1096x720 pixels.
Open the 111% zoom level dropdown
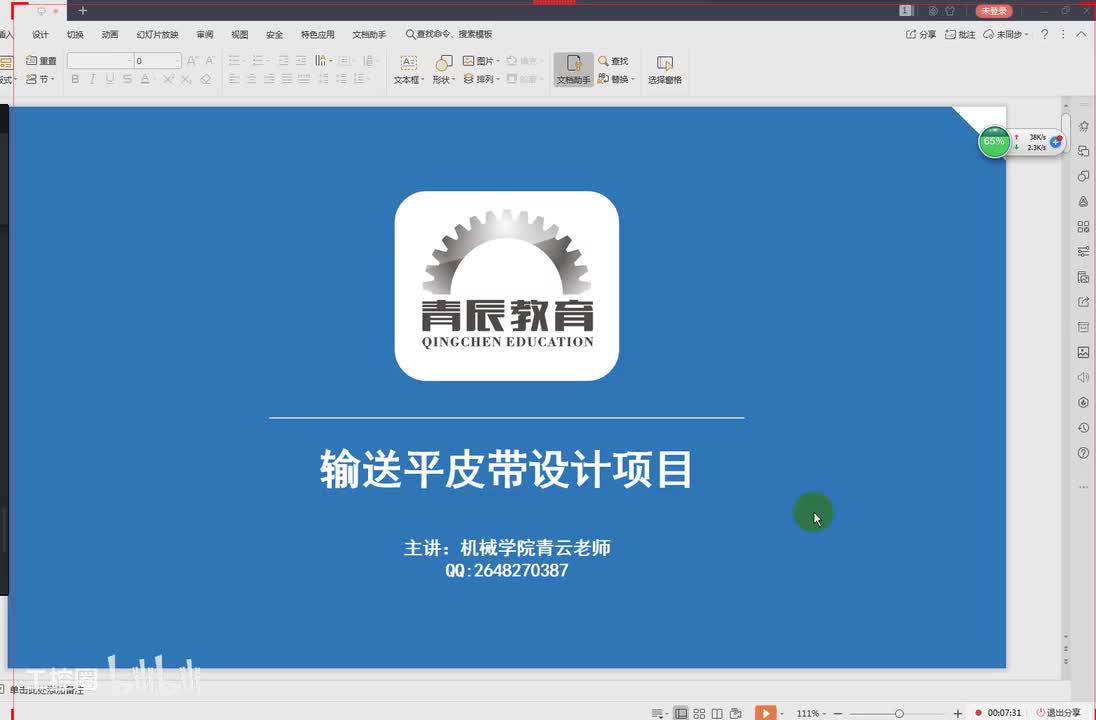click(x=811, y=713)
